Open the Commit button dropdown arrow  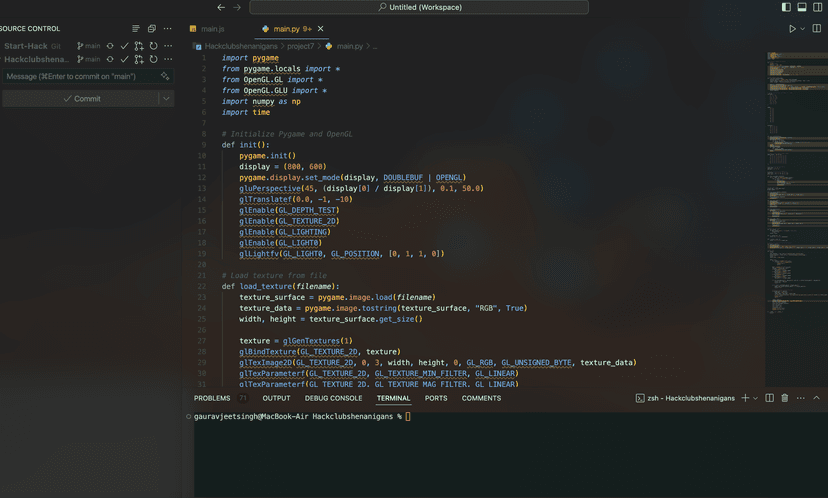[x=166, y=99]
